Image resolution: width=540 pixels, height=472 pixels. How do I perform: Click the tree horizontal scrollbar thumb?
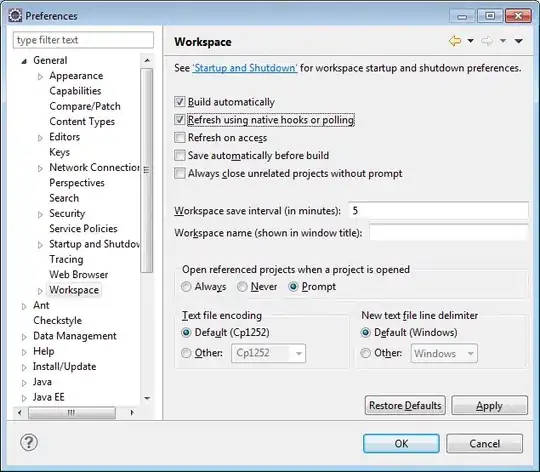[x=72, y=412]
